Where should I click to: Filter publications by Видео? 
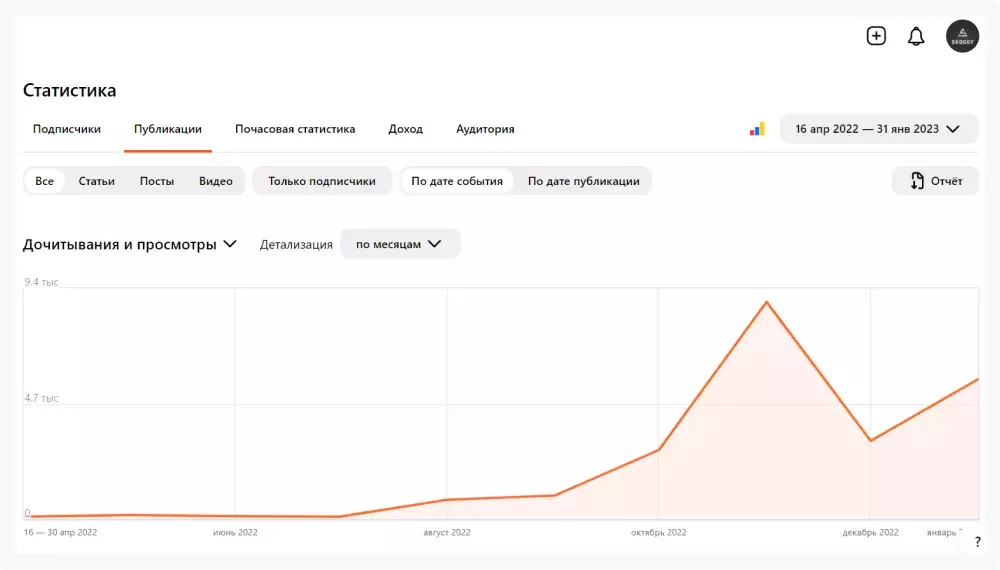215,181
